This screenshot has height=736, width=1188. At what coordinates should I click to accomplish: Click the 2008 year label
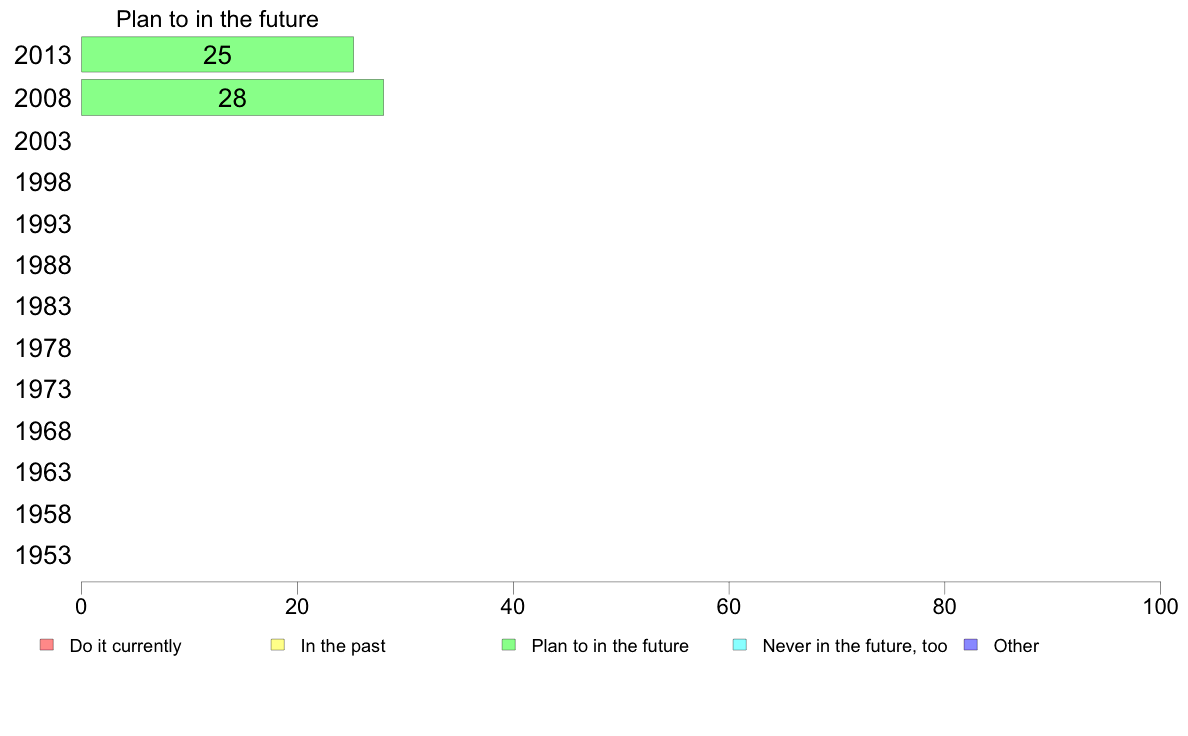(42, 99)
